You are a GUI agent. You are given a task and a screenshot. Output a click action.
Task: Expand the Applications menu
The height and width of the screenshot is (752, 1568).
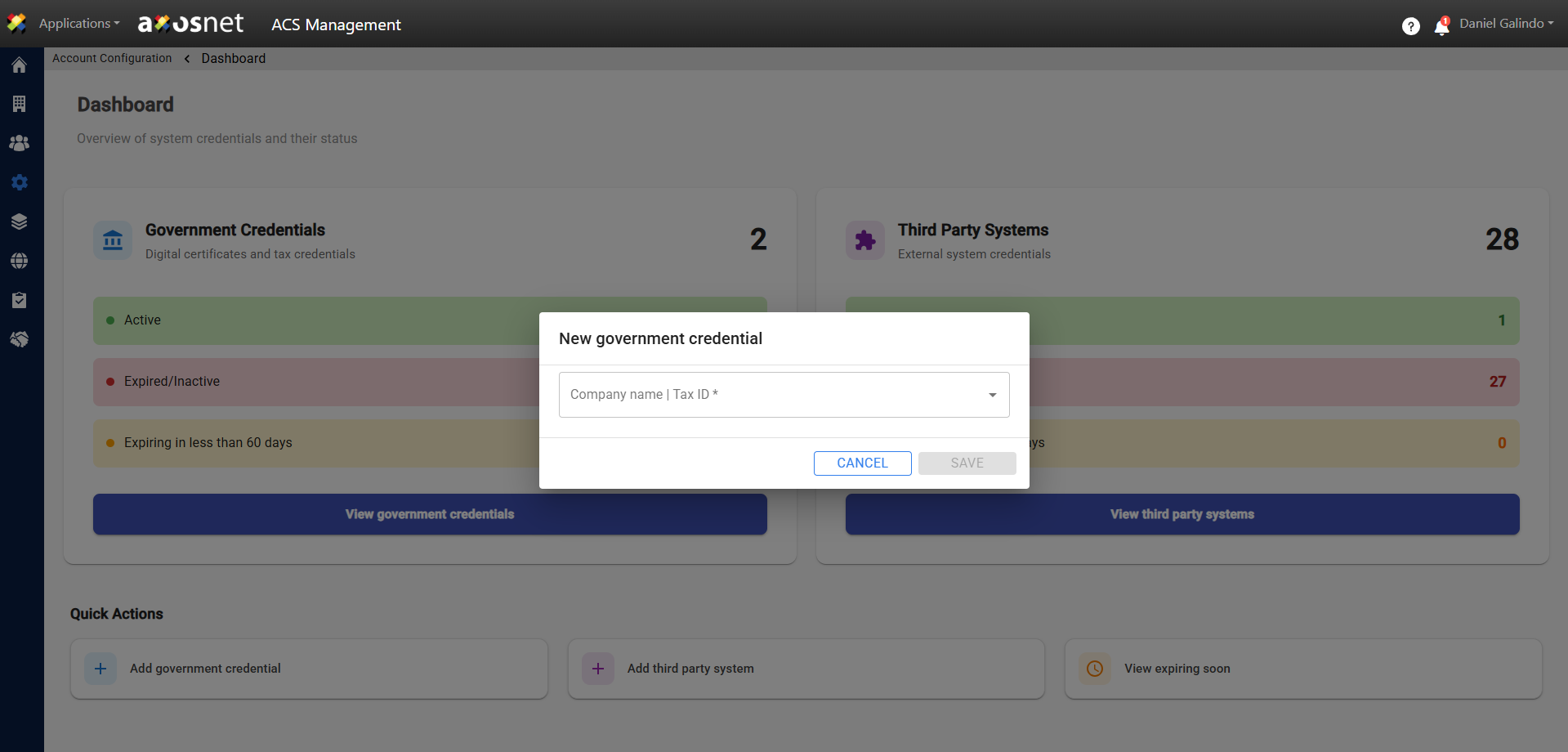(78, 24)
